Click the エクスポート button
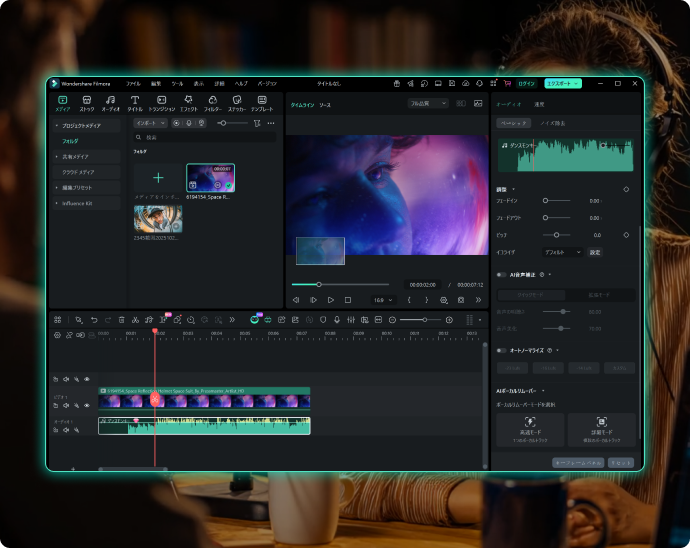Viewport: 690px width, 548px height. point(563,83)
